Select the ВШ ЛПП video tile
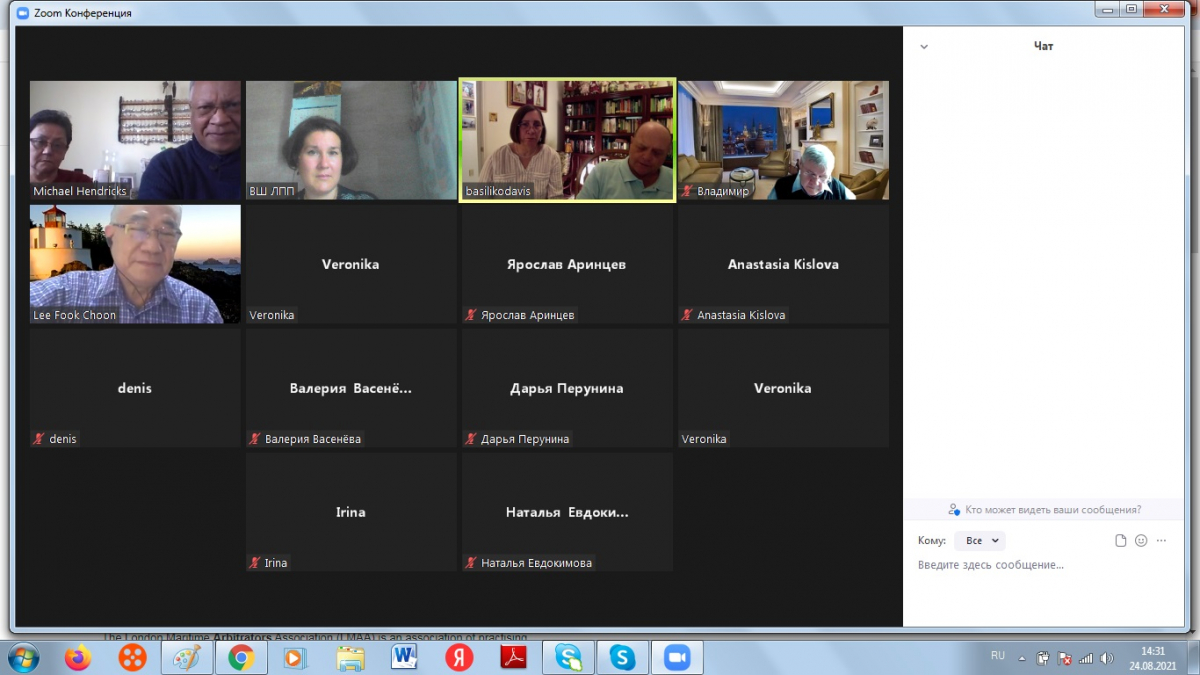Viewport: 1200px width, 675px height. [x=351, y=140]
